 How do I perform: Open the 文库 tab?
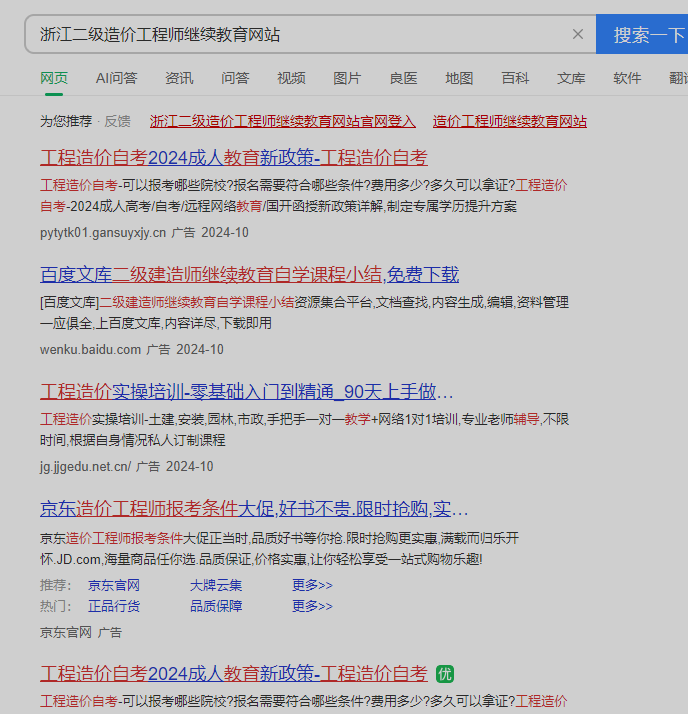(571, 78)
